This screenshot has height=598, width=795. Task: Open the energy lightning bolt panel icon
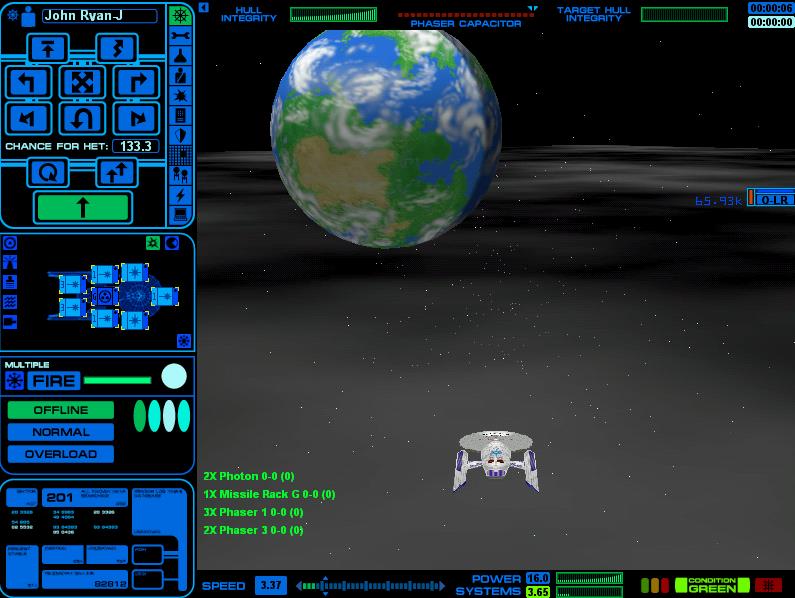(180, 195)
